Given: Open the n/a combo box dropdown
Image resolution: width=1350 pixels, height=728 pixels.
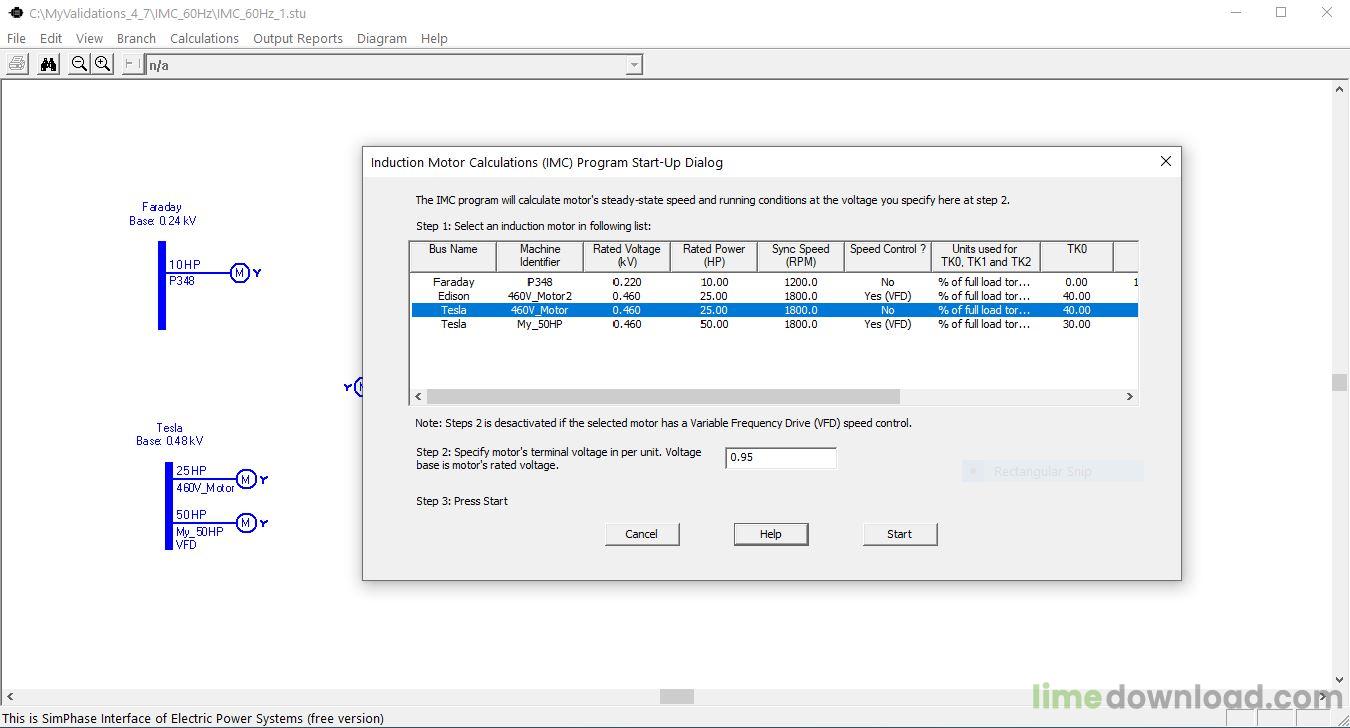Looking at the screenshot, I should tap(635, 64).
